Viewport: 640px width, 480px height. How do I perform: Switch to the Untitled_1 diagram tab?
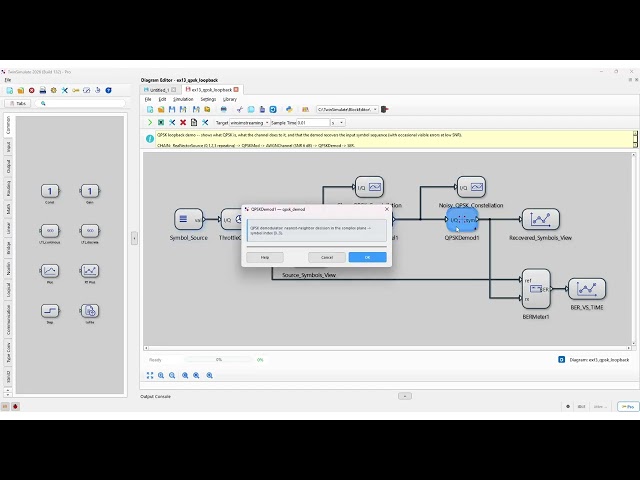159,90
